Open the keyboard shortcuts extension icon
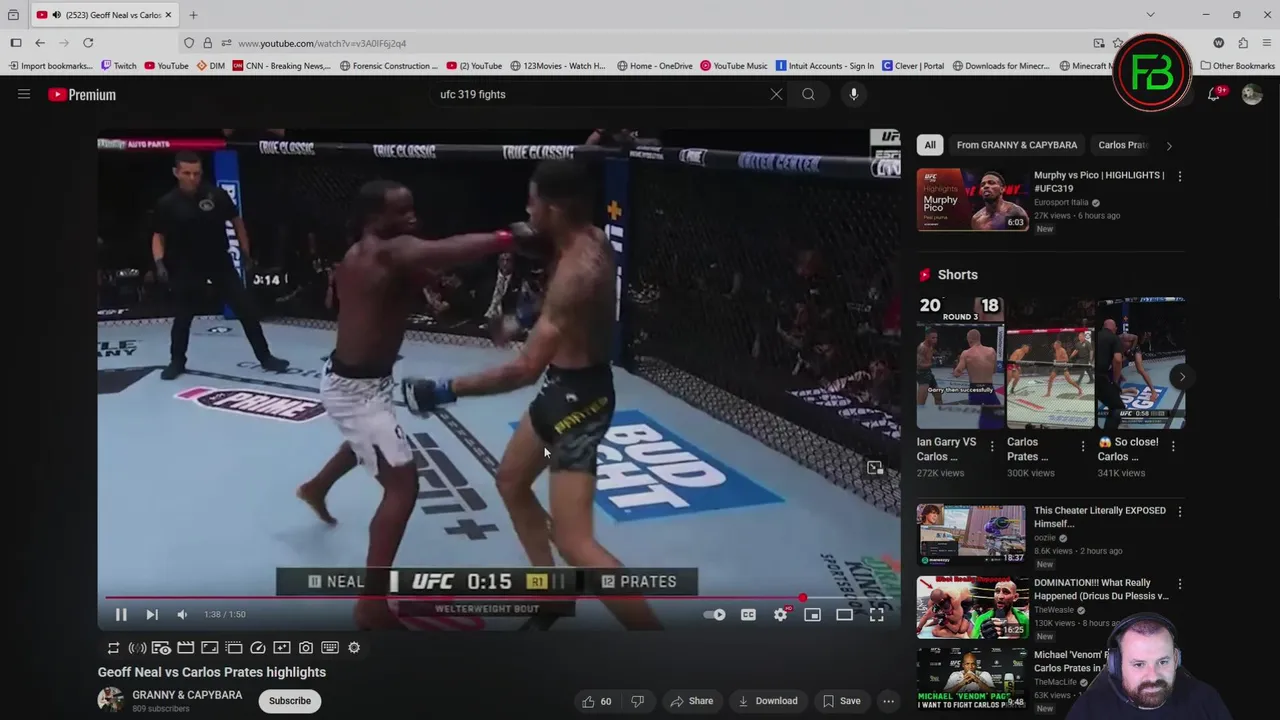1280x720 pixels. [330, 648]
